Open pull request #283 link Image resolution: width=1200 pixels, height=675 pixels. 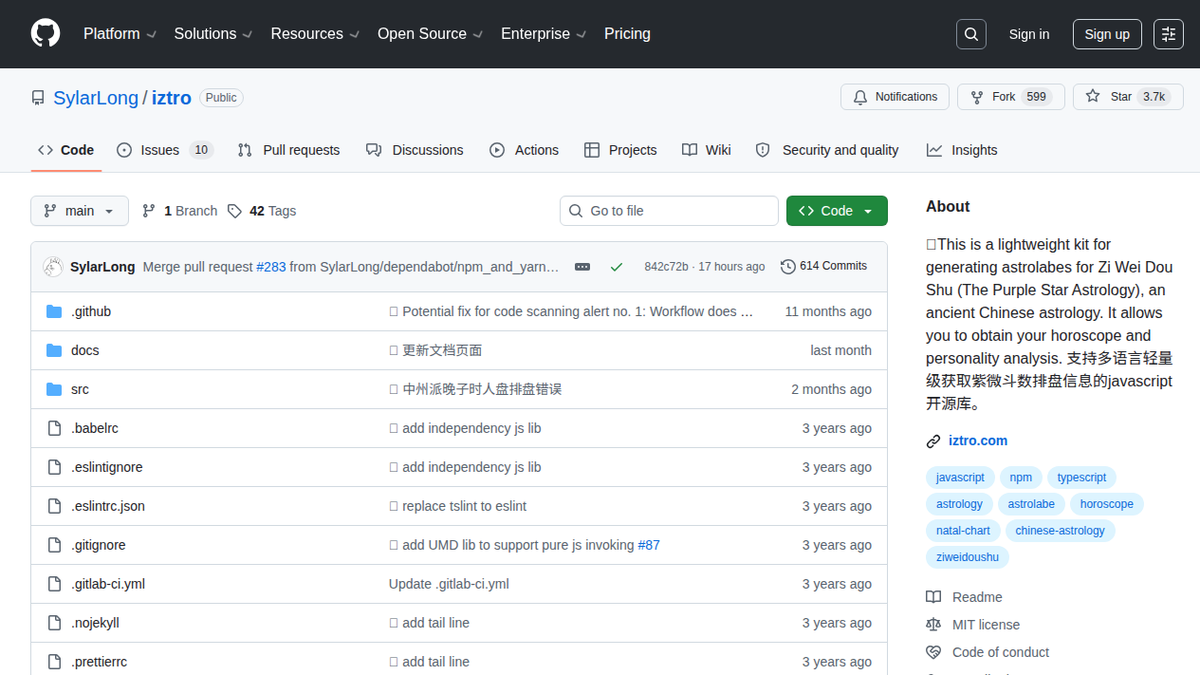[271, 267]
